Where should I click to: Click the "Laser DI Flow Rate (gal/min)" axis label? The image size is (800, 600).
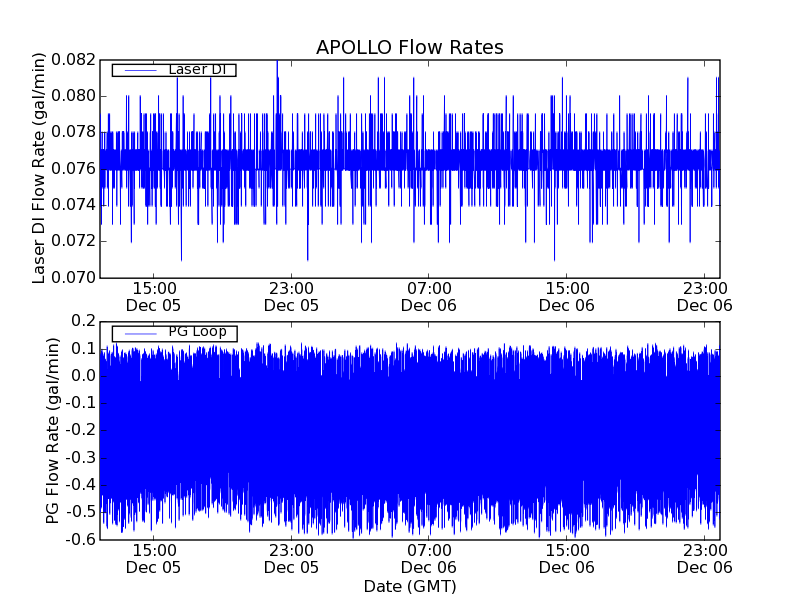coord(39,168)
